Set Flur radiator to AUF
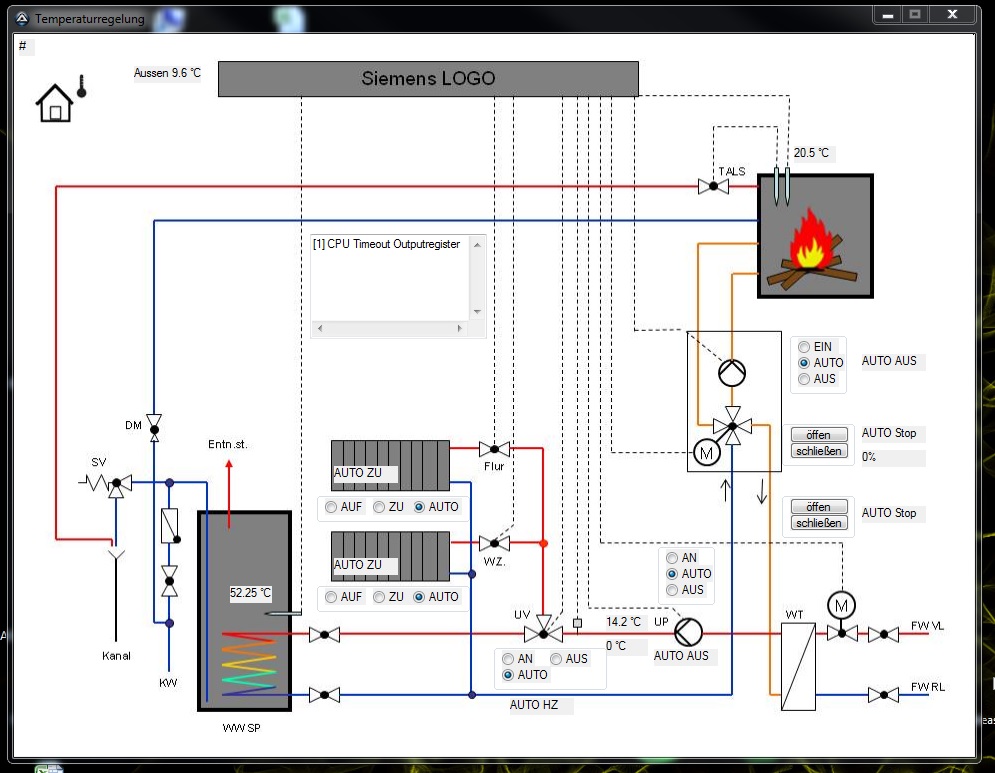The height and width of the screenshot is (773, 995). (332, 507)
